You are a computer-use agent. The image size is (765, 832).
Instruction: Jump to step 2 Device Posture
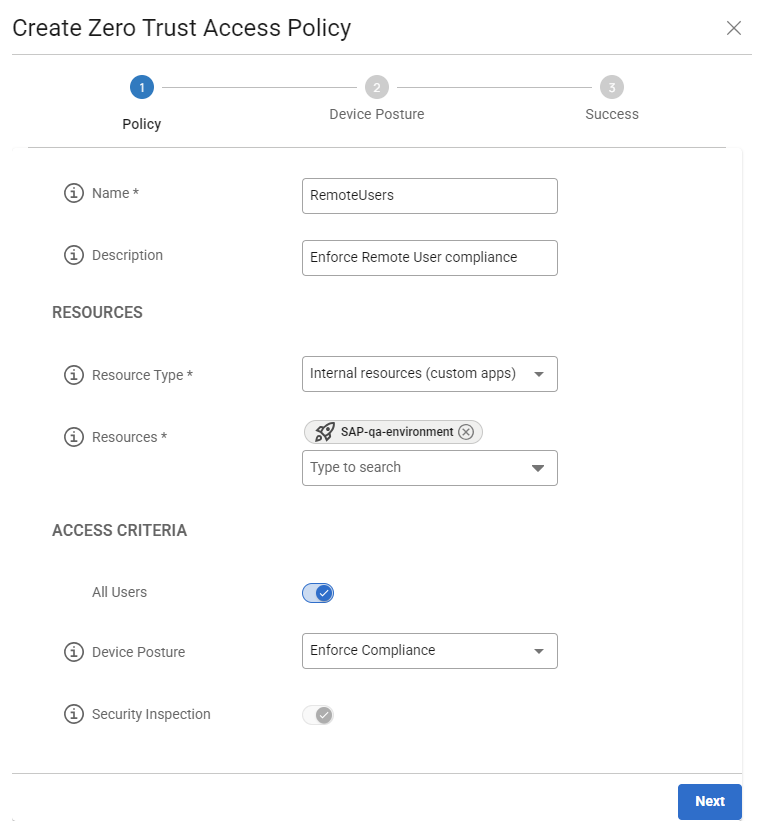point(377,88)
